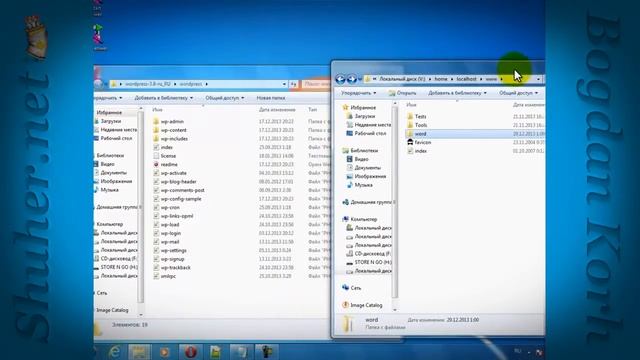The width and height of the screenshot is (640, 360).
Task: Click the home breadcrumb in address bar
Action: pos(441,79)
